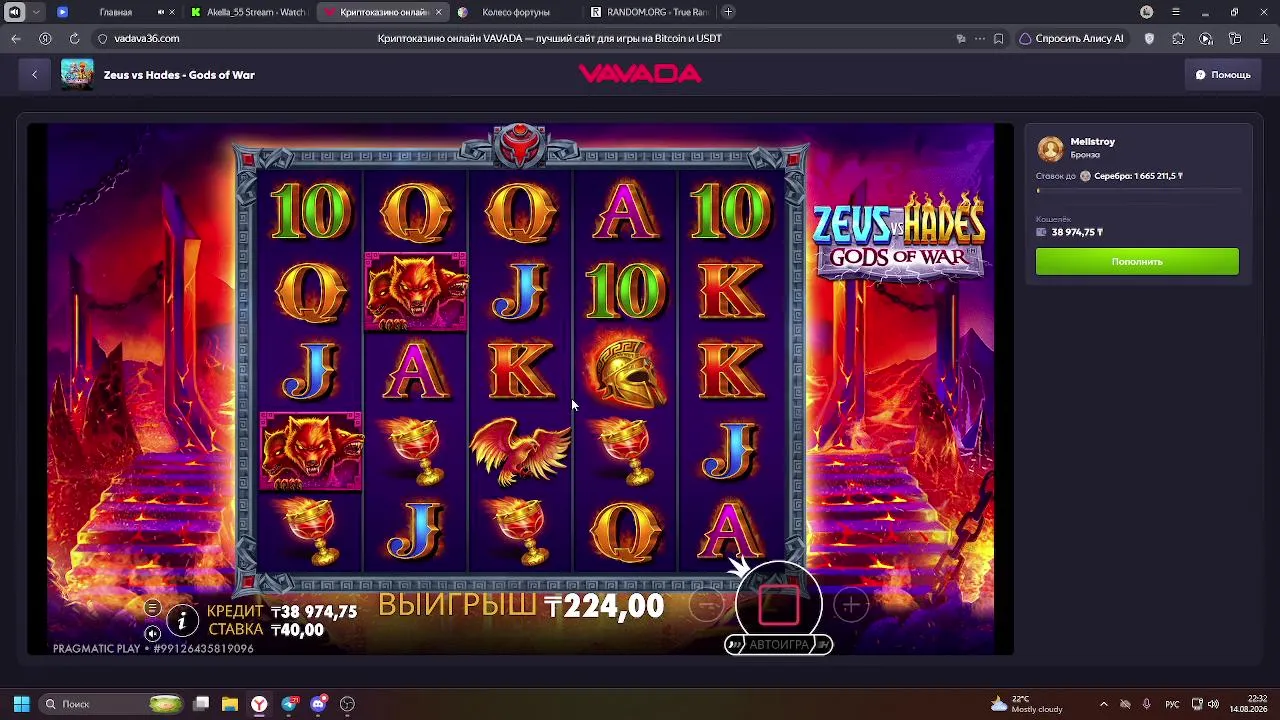Click the green Пополнить deposit button
This screenshot has width=1280, height=720.
point(1137,262)
